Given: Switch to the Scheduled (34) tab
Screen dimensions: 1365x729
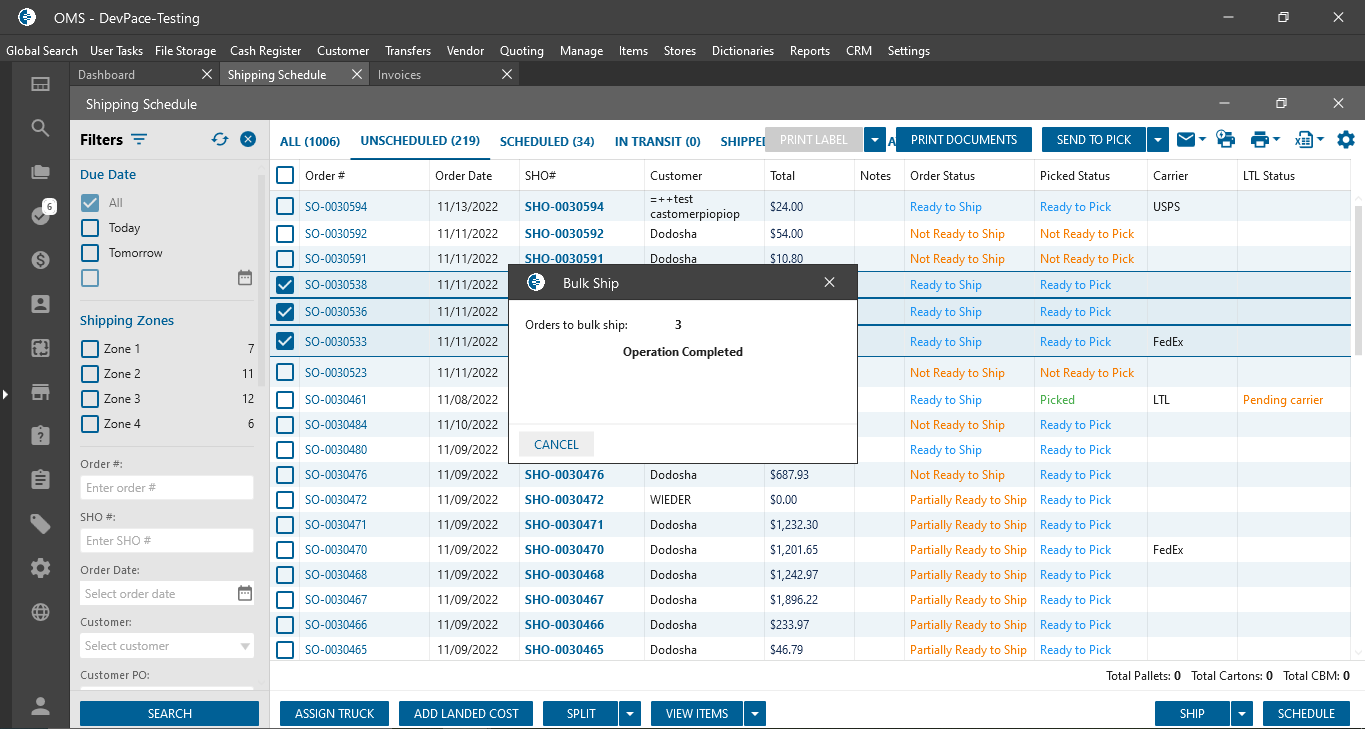Looking at the screenshot, I should 547,142.
